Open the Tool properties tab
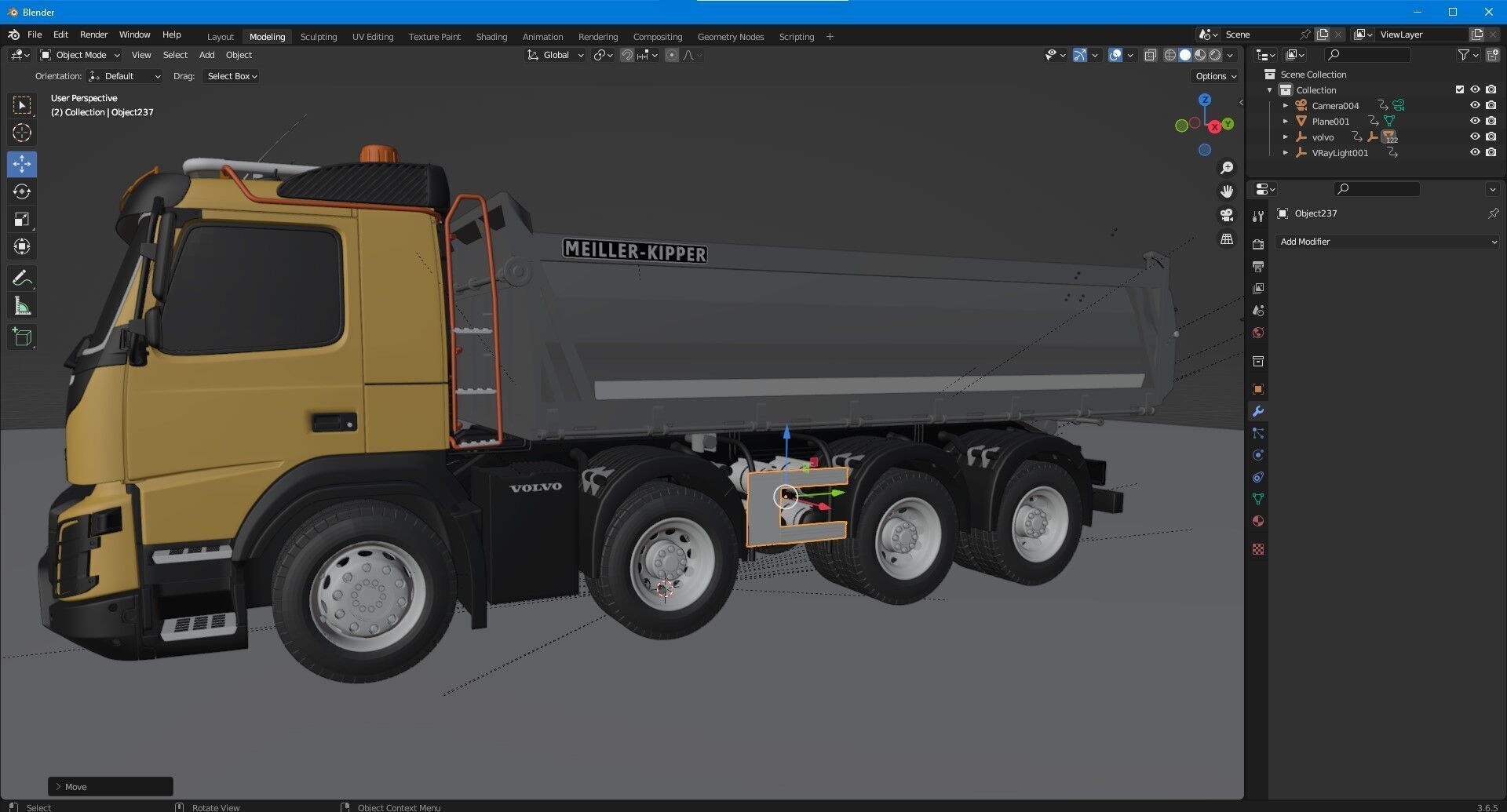 [x=1258, y=217]
